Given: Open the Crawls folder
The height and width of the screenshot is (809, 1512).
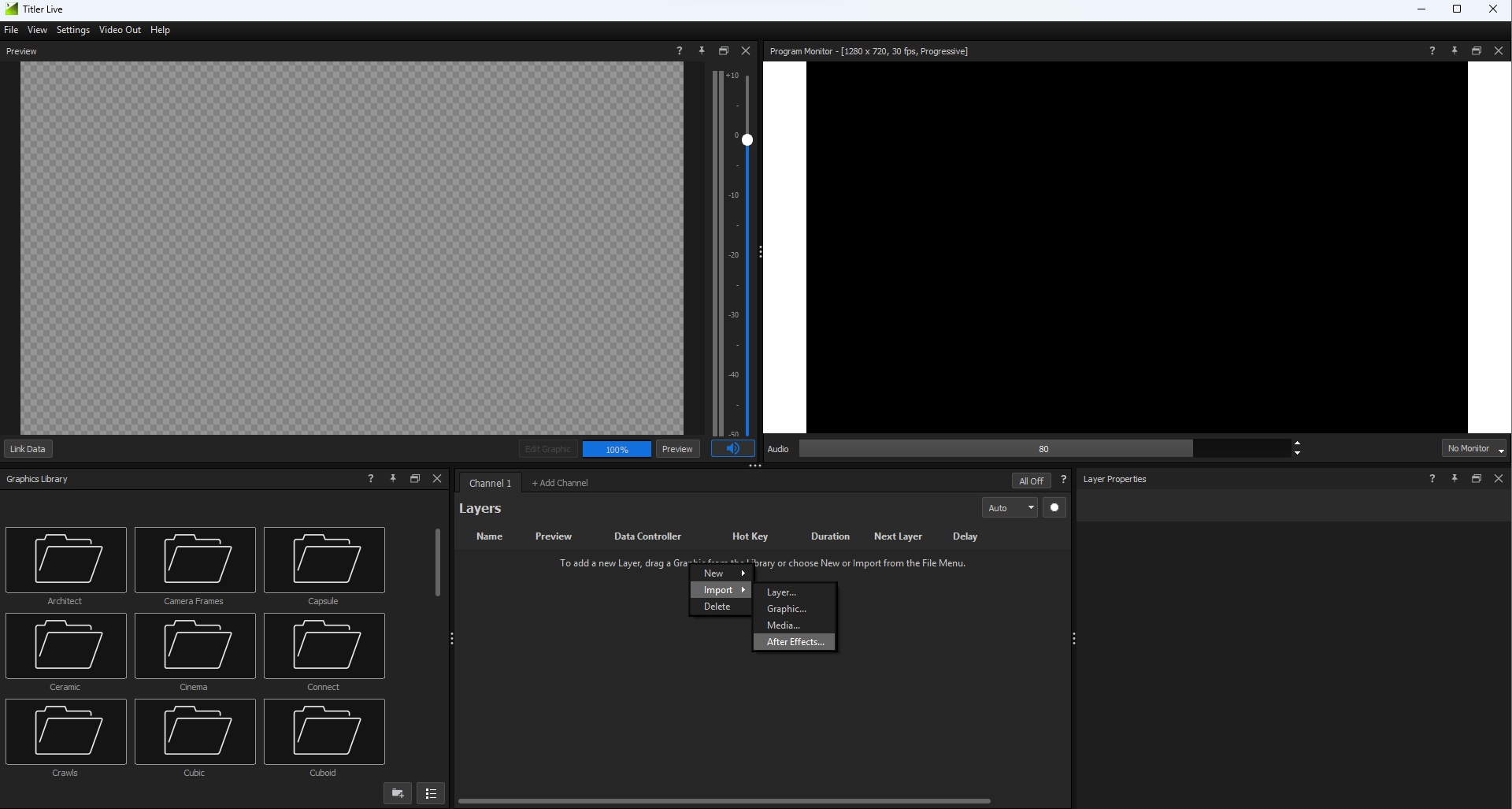Looking at the screenshot, I should [66, 732].
